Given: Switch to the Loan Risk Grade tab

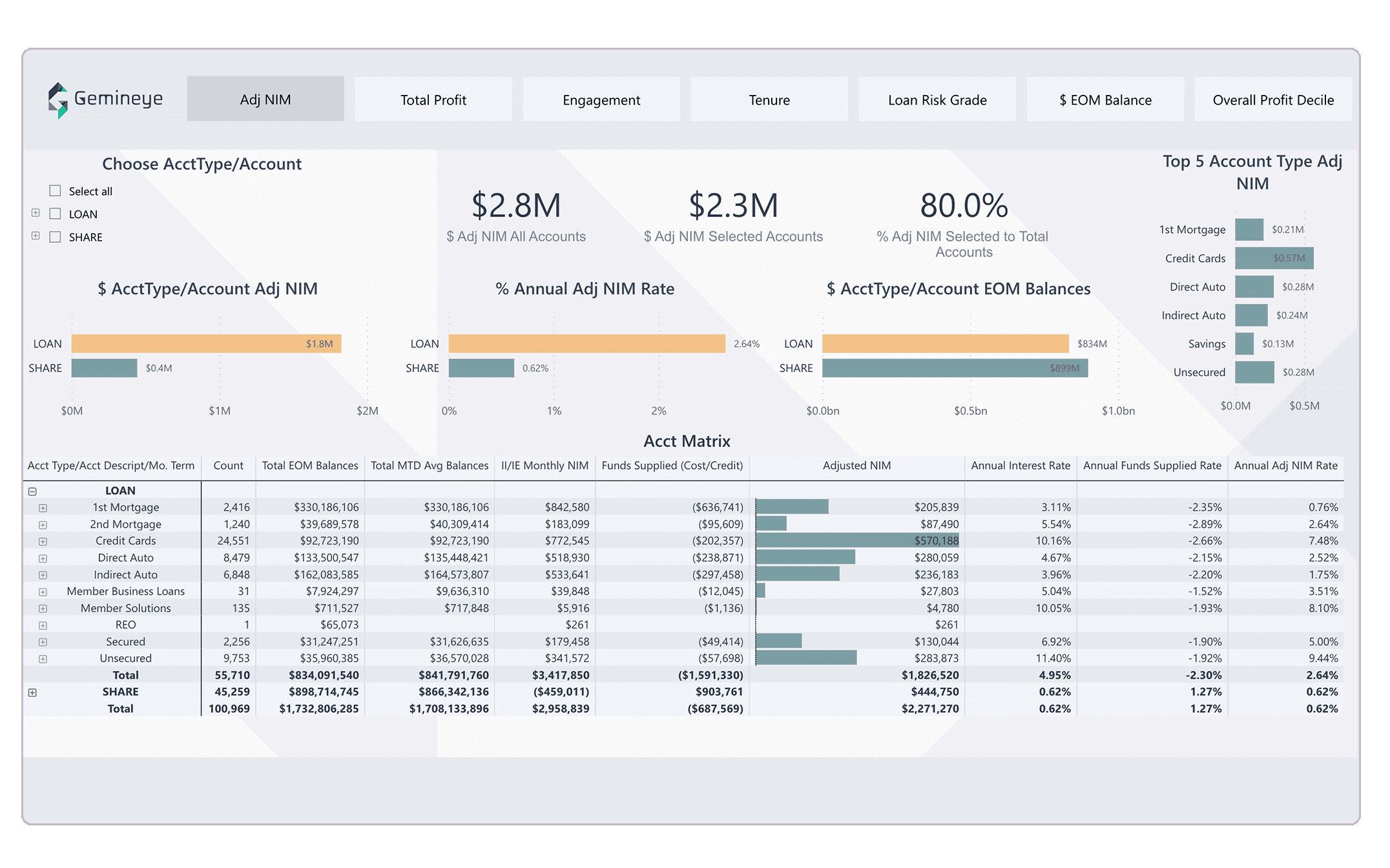Looking at the screenshot, I should click(x=937, y=99).
